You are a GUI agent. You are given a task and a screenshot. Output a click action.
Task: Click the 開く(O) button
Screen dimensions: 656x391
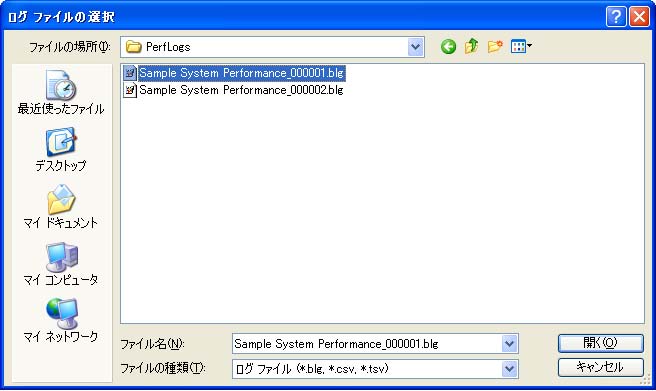(x=600, y=343)
